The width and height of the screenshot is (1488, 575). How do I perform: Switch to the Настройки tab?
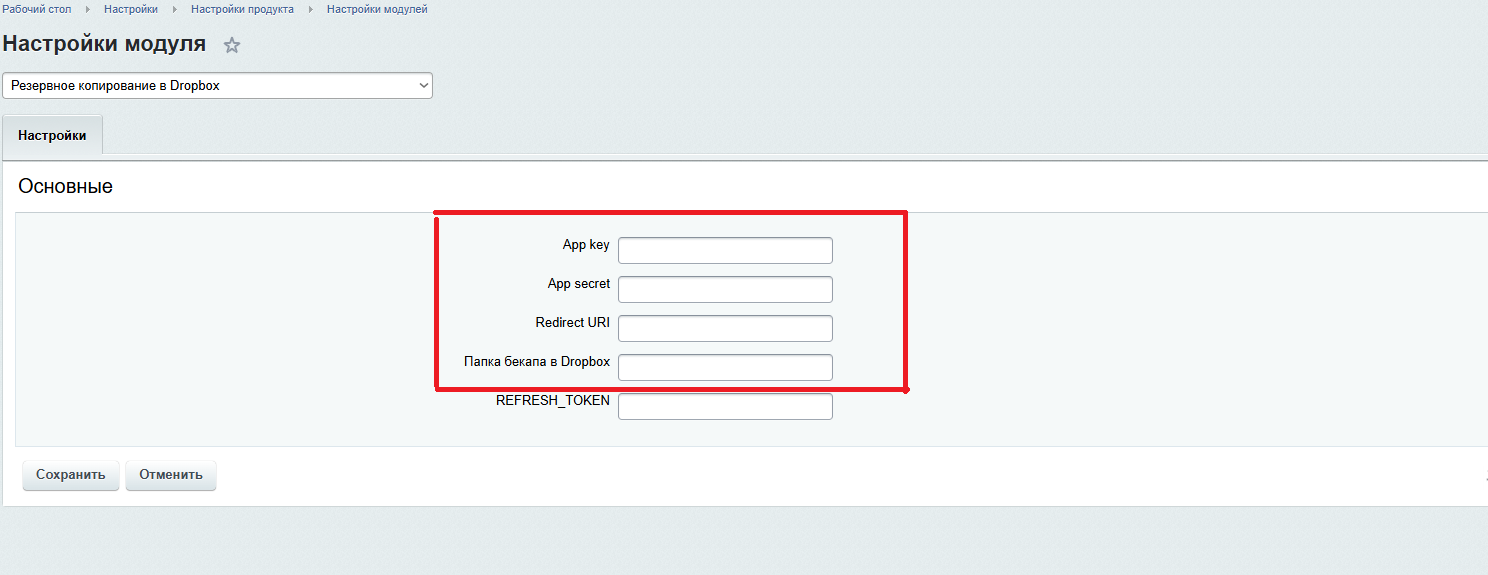coord(52,136)
